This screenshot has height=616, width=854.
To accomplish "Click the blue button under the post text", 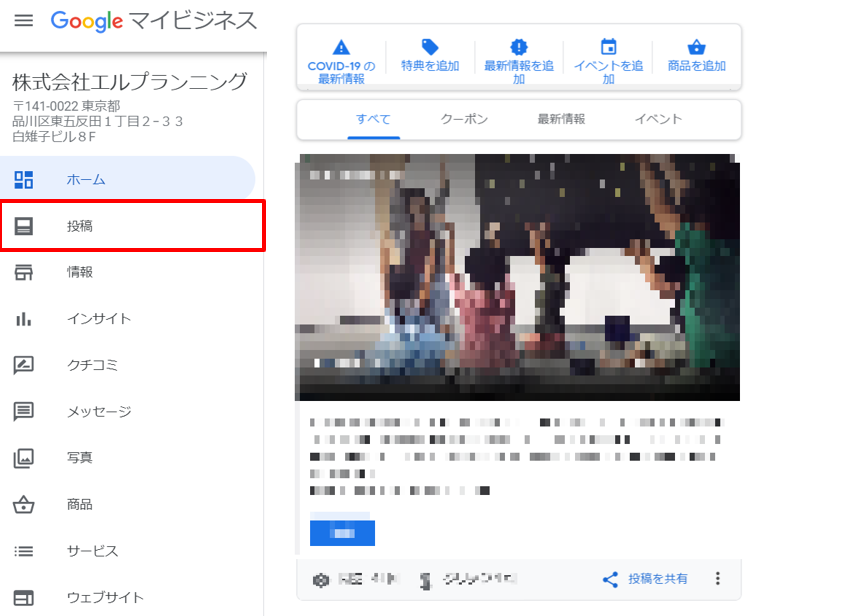I will coord(342,533).
